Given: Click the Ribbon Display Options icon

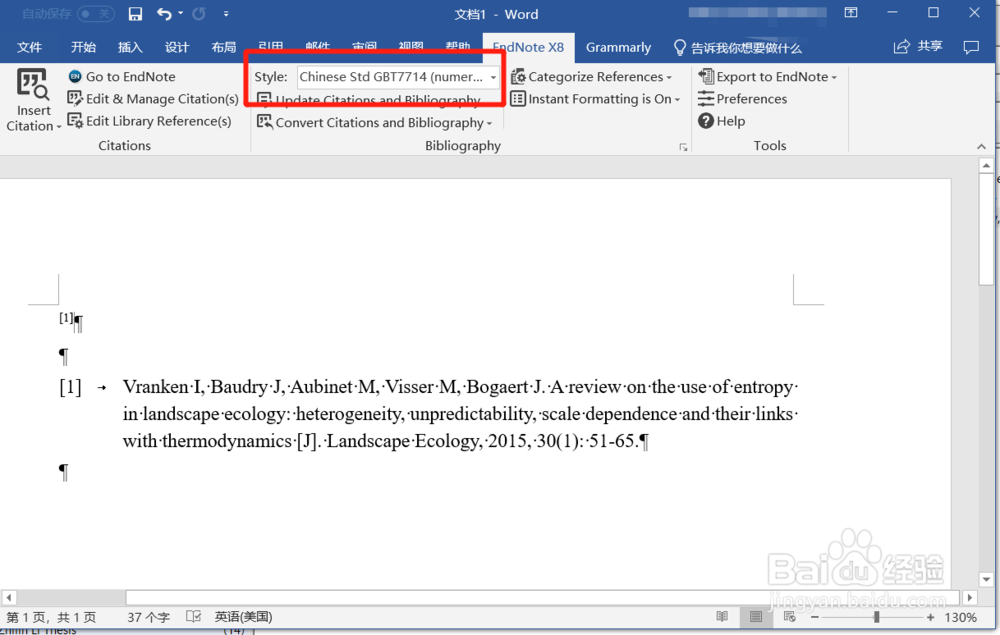Looking at the screenshot, I should coord(851,13).
